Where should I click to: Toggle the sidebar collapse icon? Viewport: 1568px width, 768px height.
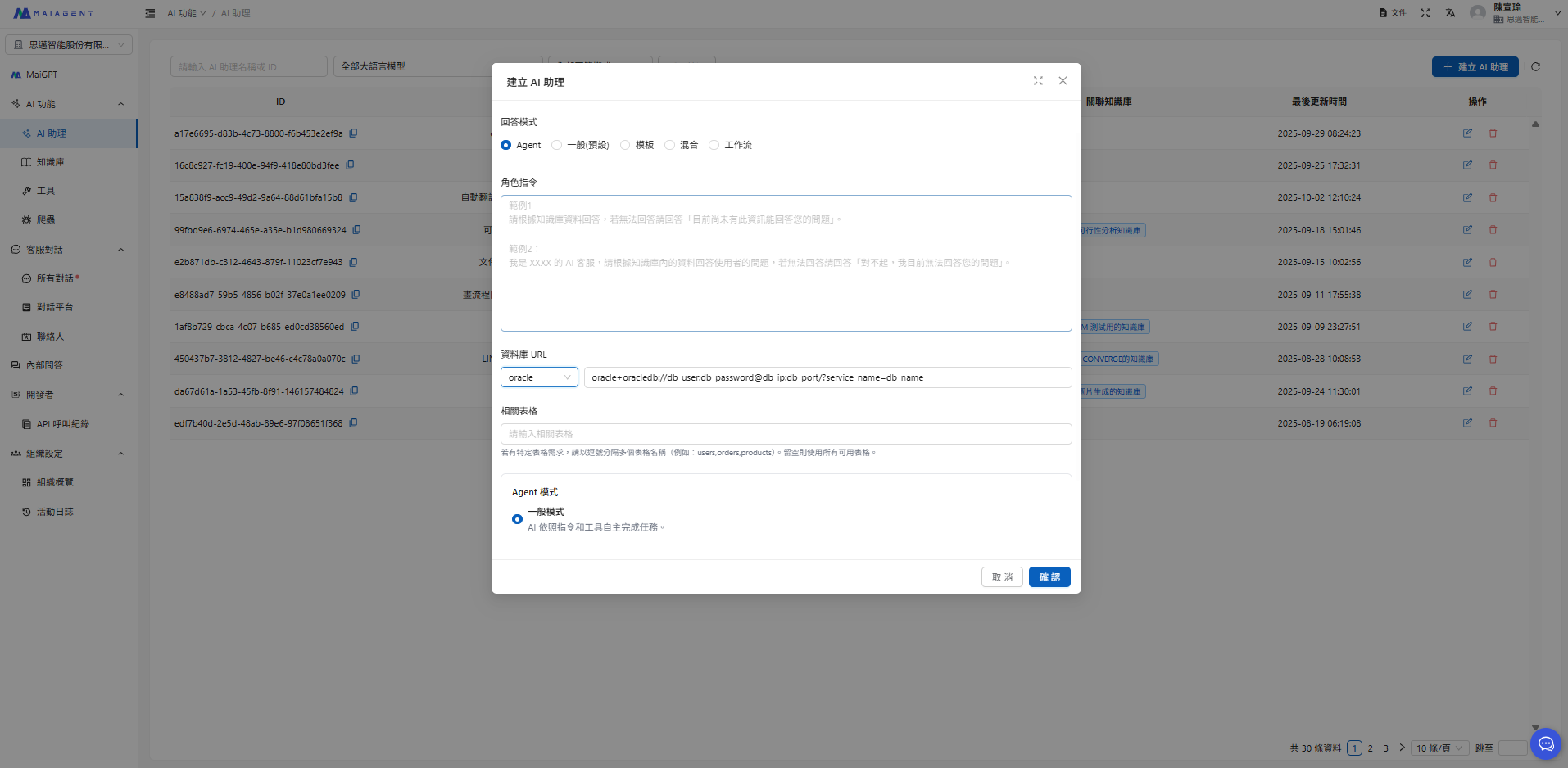pyautogui.click(x=150, y=13)
